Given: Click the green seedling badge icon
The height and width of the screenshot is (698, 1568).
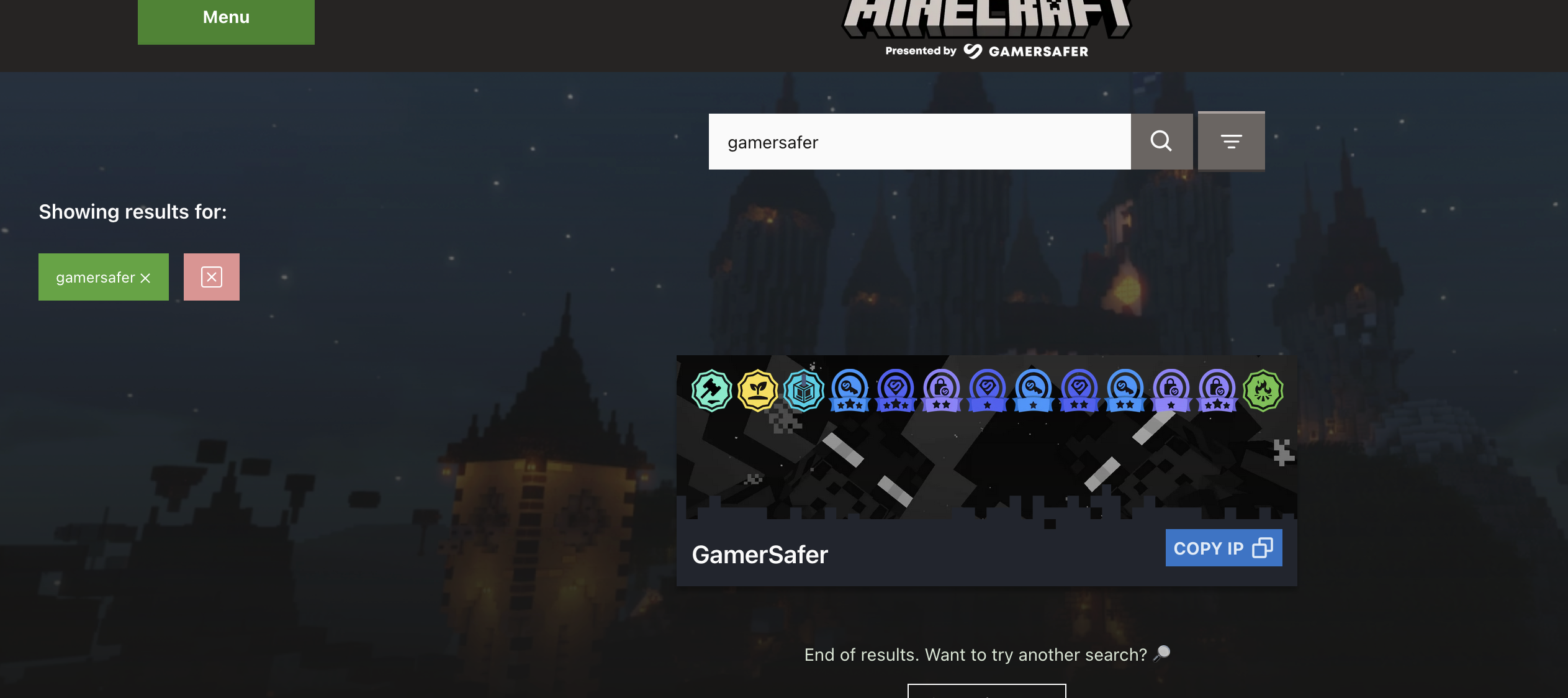Looking at the screenshot, I should [x=757, y=390].
